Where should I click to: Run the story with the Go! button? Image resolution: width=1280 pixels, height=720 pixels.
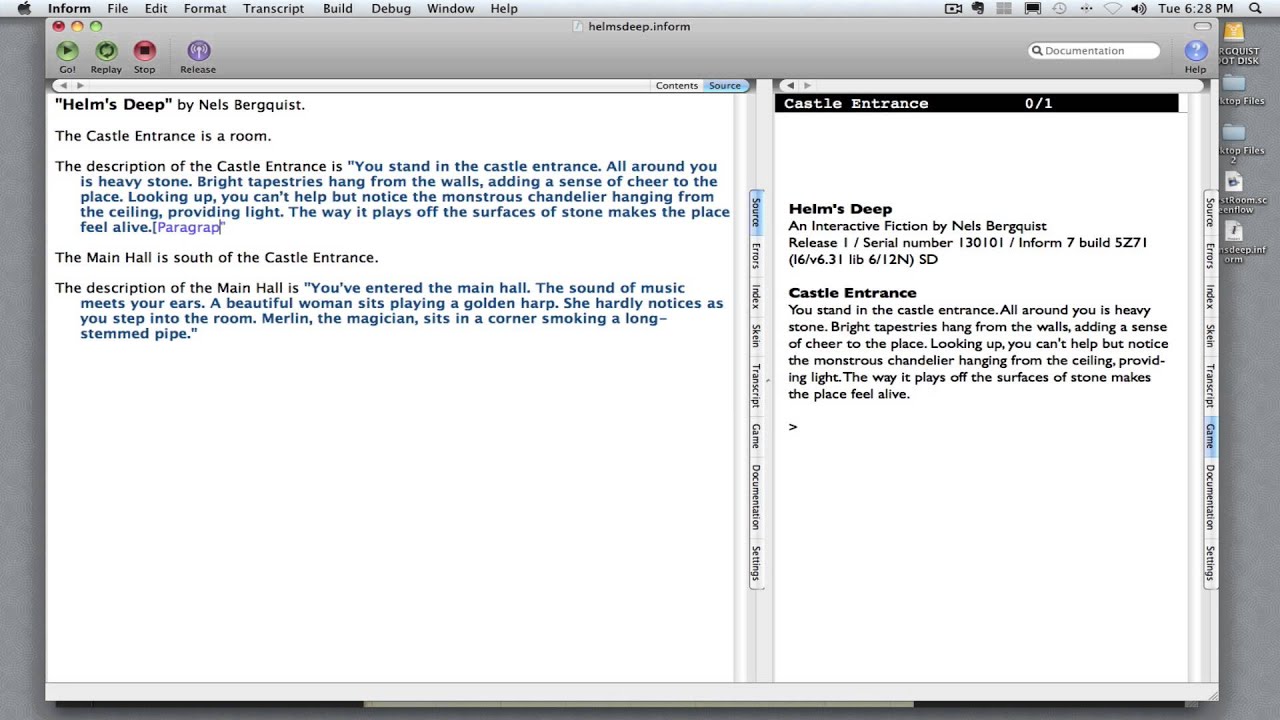coord(67,51)
